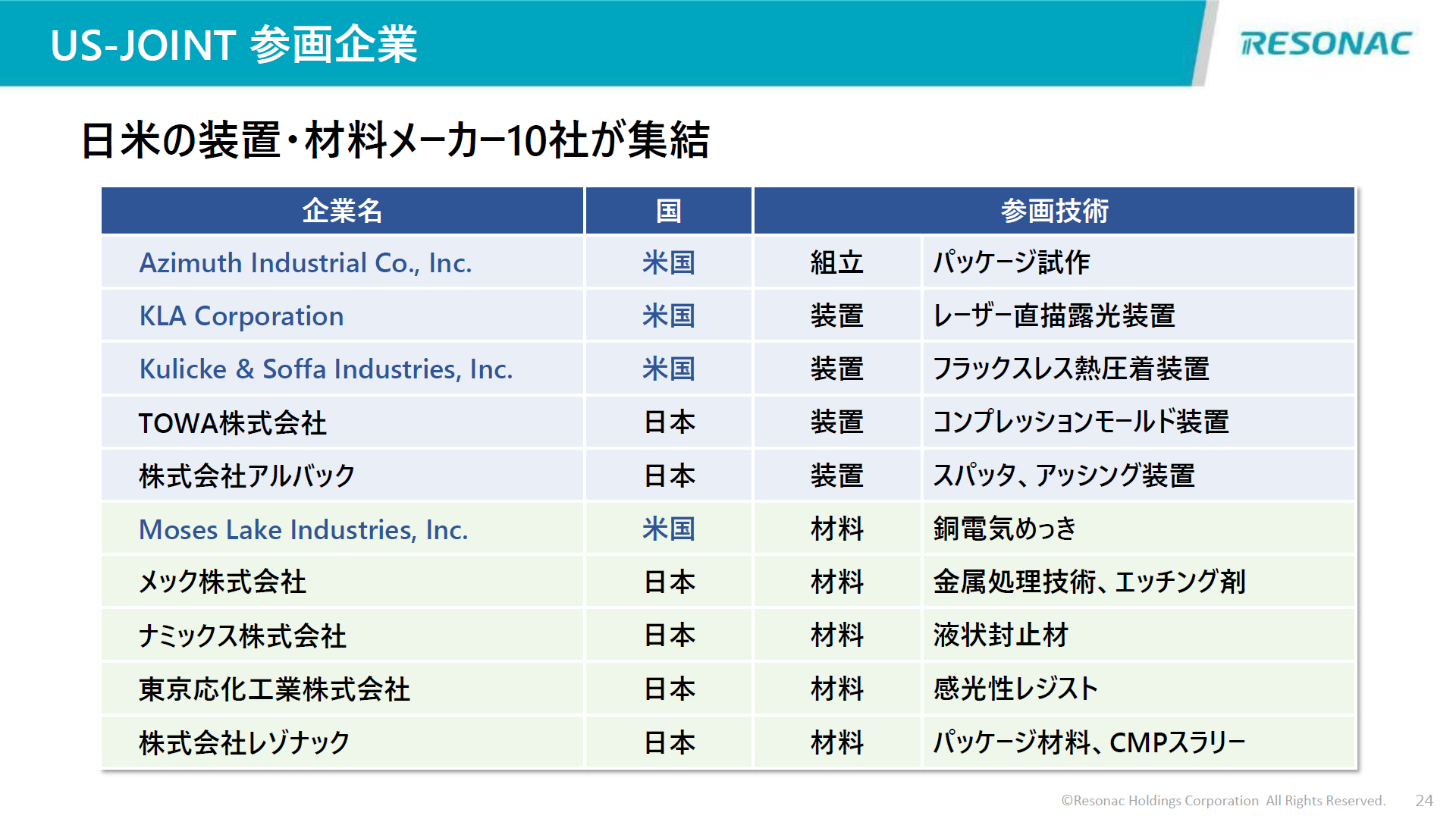
Task: Click '材料' in the 東京応化工業 row
Action: [x=837, y=689]
